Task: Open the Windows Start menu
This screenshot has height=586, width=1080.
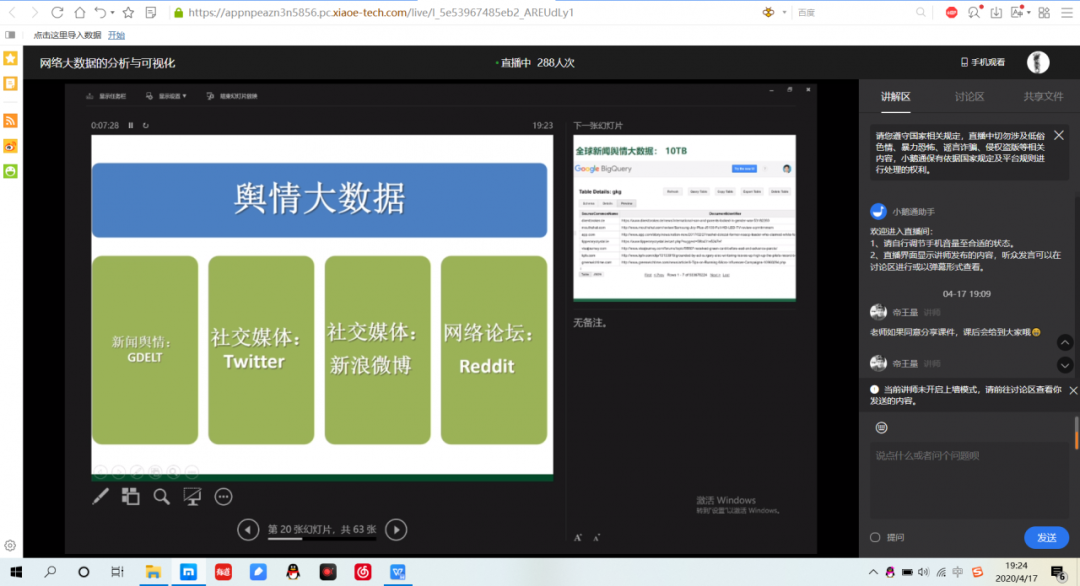Action: 16,572
